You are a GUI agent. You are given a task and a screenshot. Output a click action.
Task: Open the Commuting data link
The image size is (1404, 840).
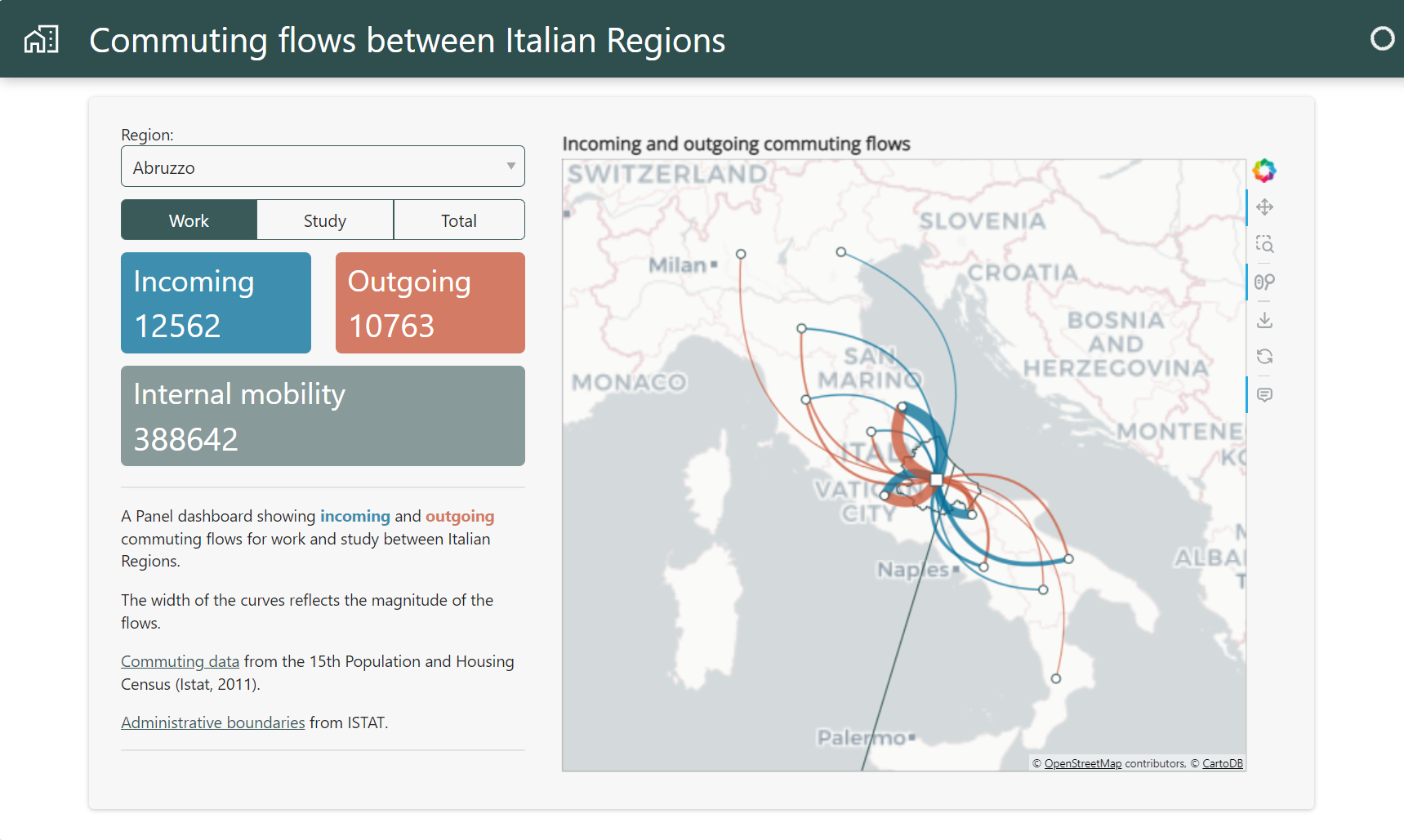tap(180, 661)
